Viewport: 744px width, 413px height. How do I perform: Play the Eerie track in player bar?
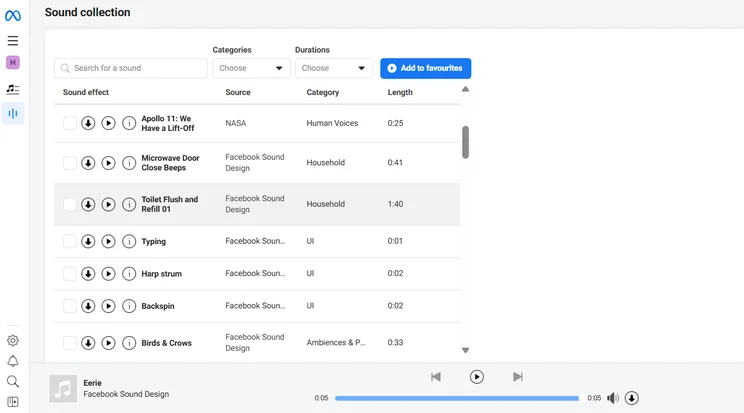[x=477, y=377]
